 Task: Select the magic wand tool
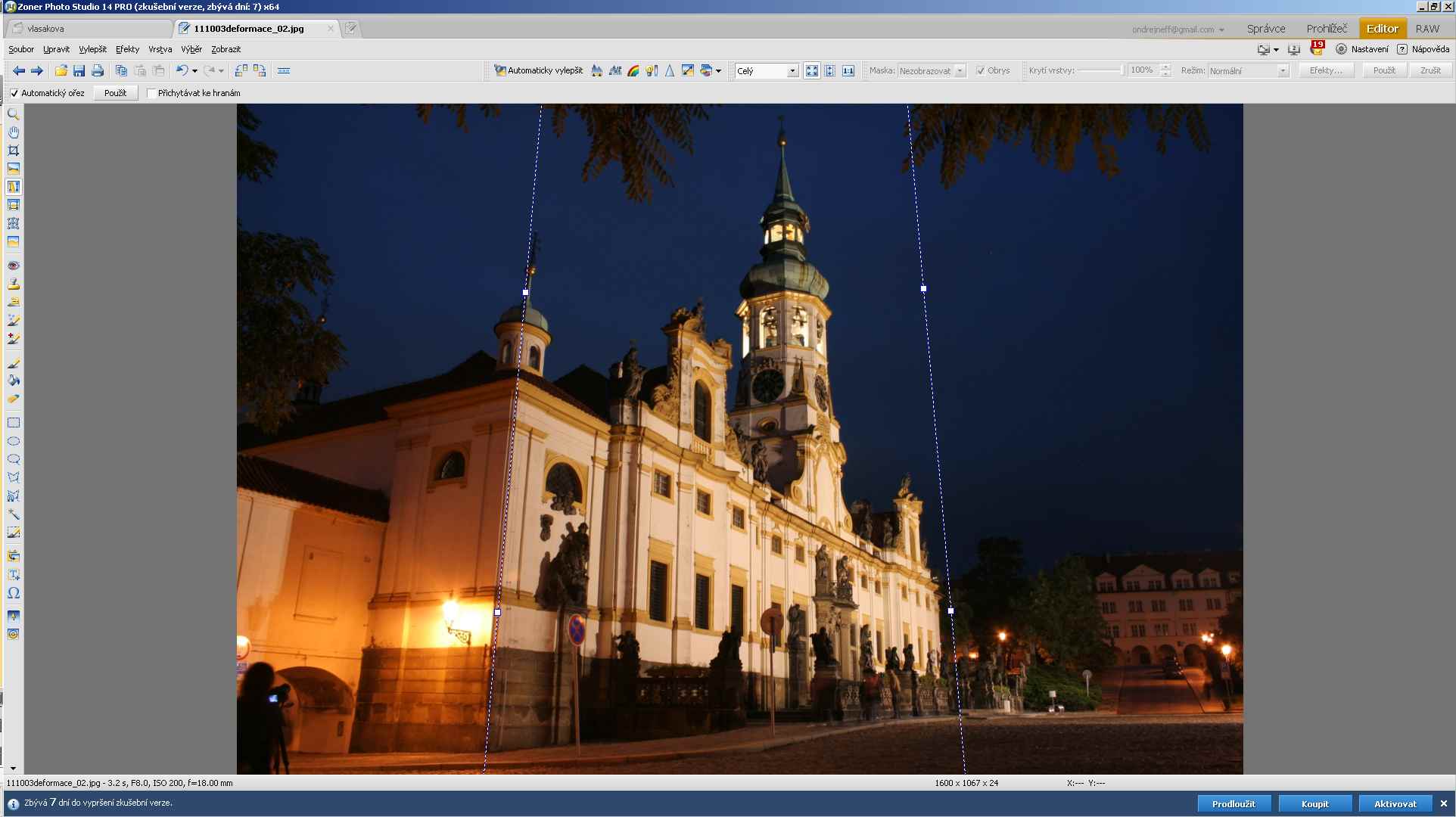(x=13, y=514)
